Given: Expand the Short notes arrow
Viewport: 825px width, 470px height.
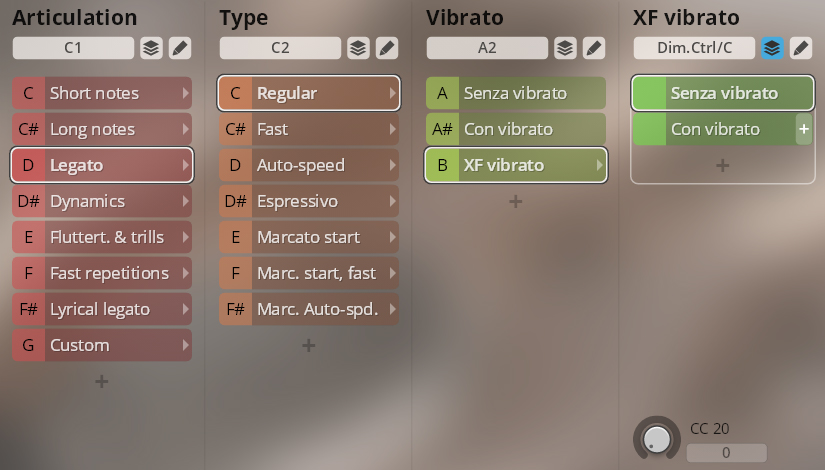Looking at the screenshot, I should 185,93.
